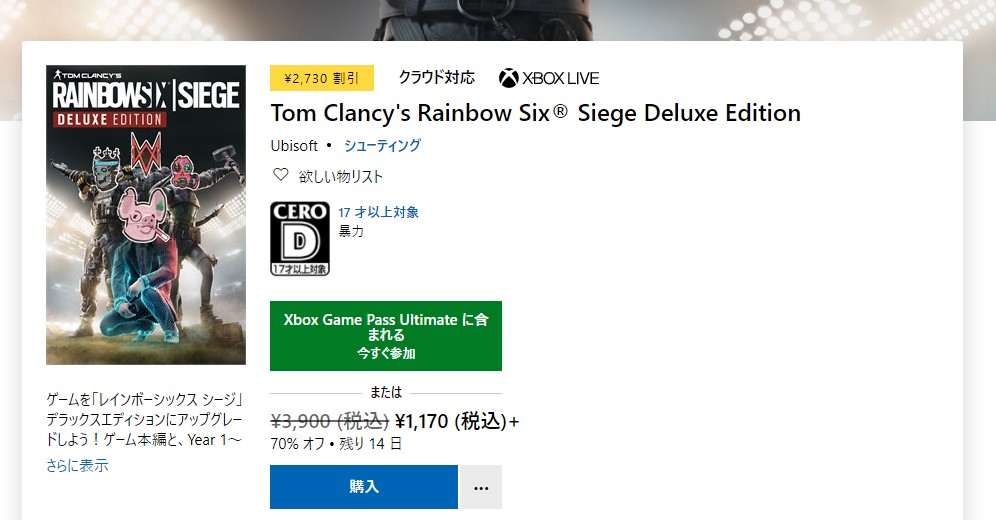Open the 17 才以上対象 rating link
Image resolution: width=996 pixels, height=520 pixels.
pos(378,212)
